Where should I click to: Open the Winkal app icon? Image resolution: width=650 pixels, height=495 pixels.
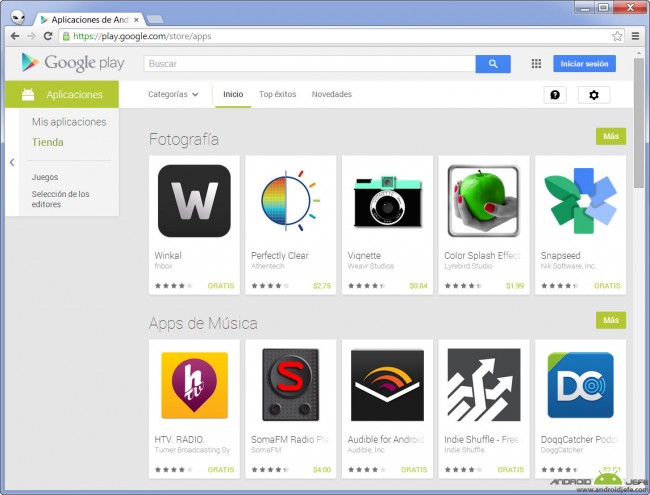(x=194, y=201)
